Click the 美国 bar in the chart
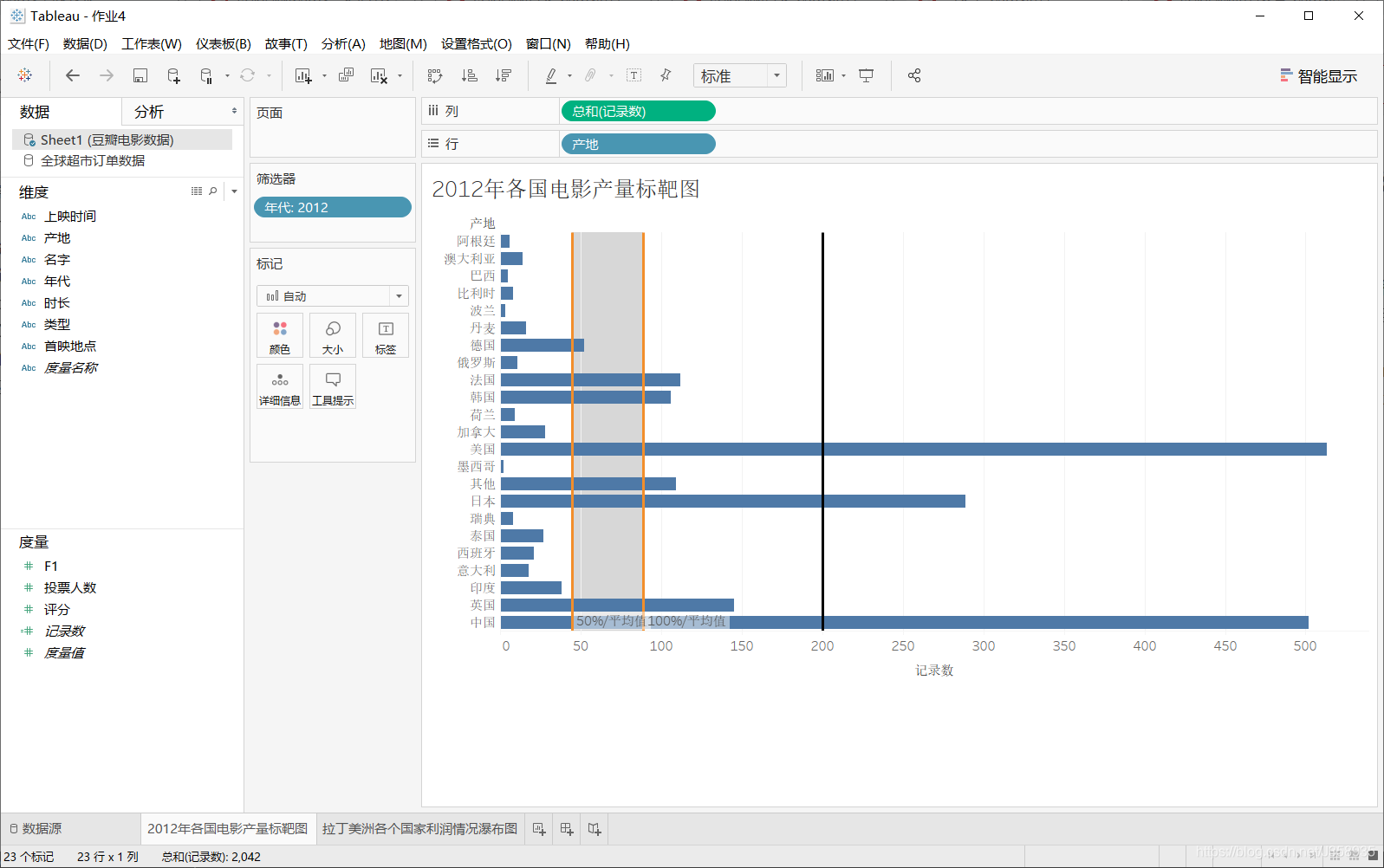Viewport: 1384px width, 868px height. tap(913, 449)
